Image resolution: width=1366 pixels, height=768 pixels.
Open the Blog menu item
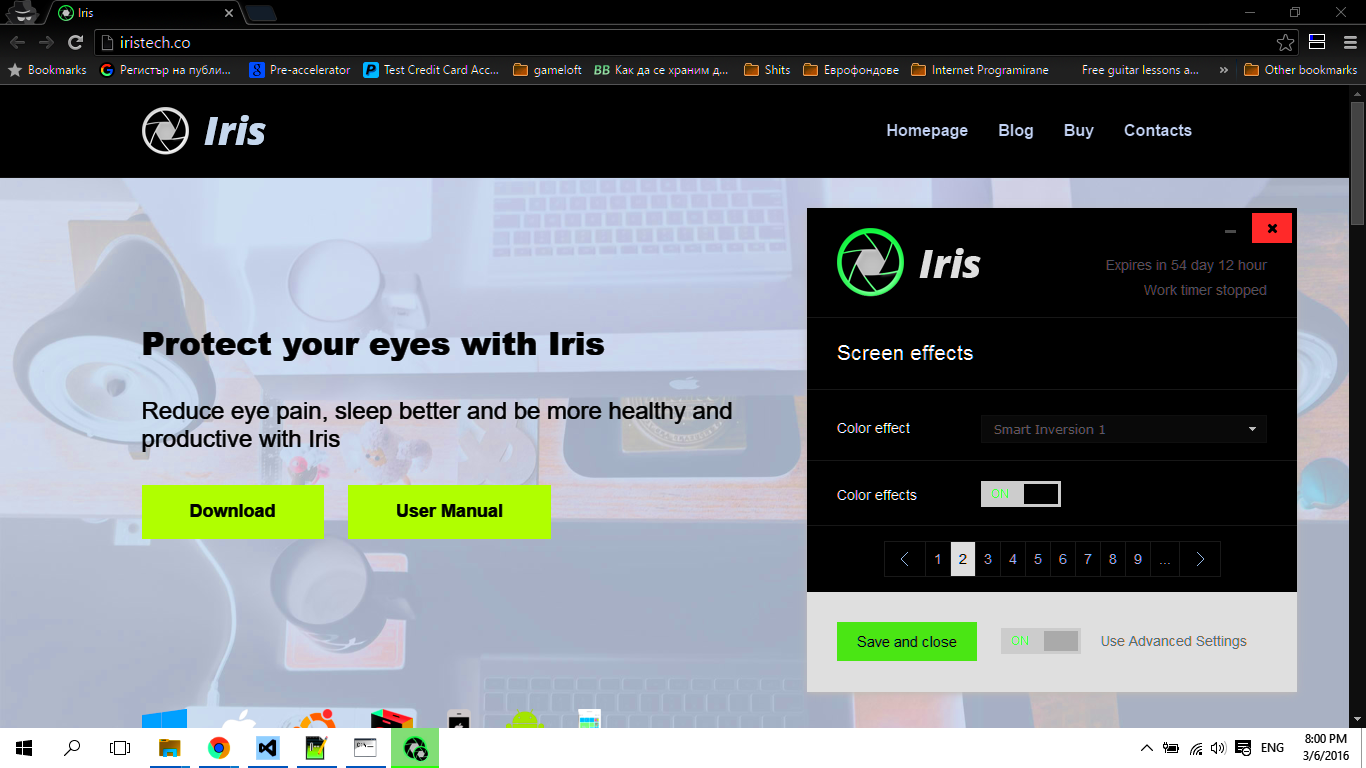click(x=1016, y=130)
